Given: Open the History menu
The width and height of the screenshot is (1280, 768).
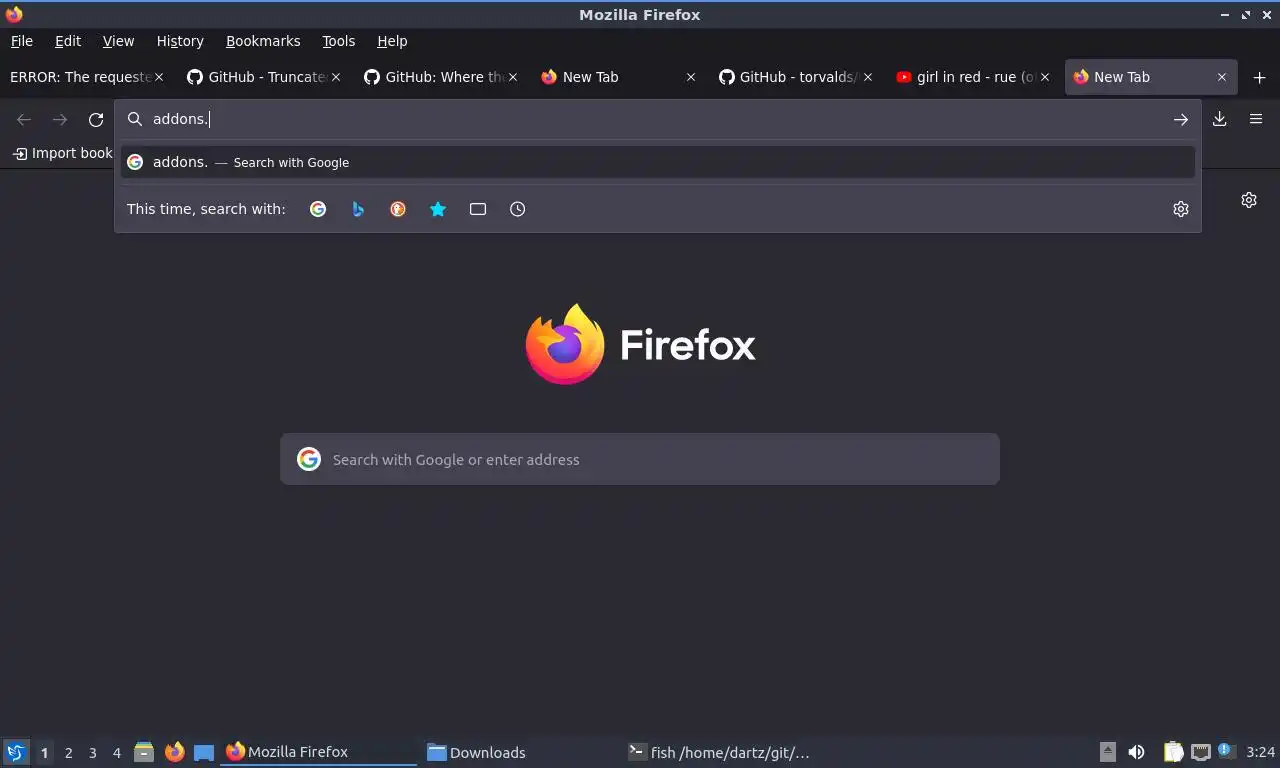Looking at the screenshot, I should [x=180, y=41].
